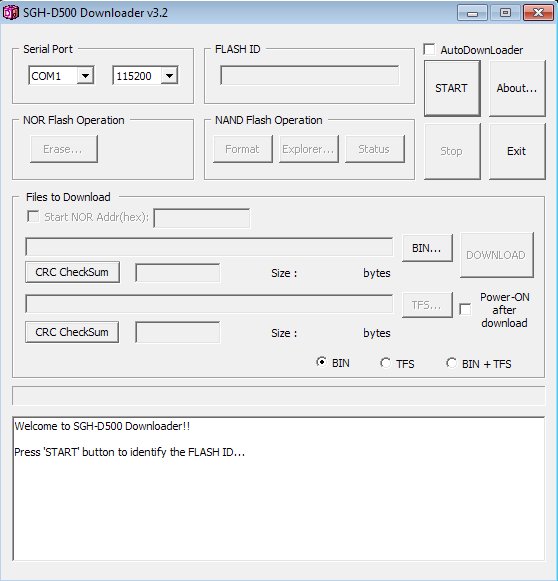
Task: Click the Stop button
Action: pos(452,151)
